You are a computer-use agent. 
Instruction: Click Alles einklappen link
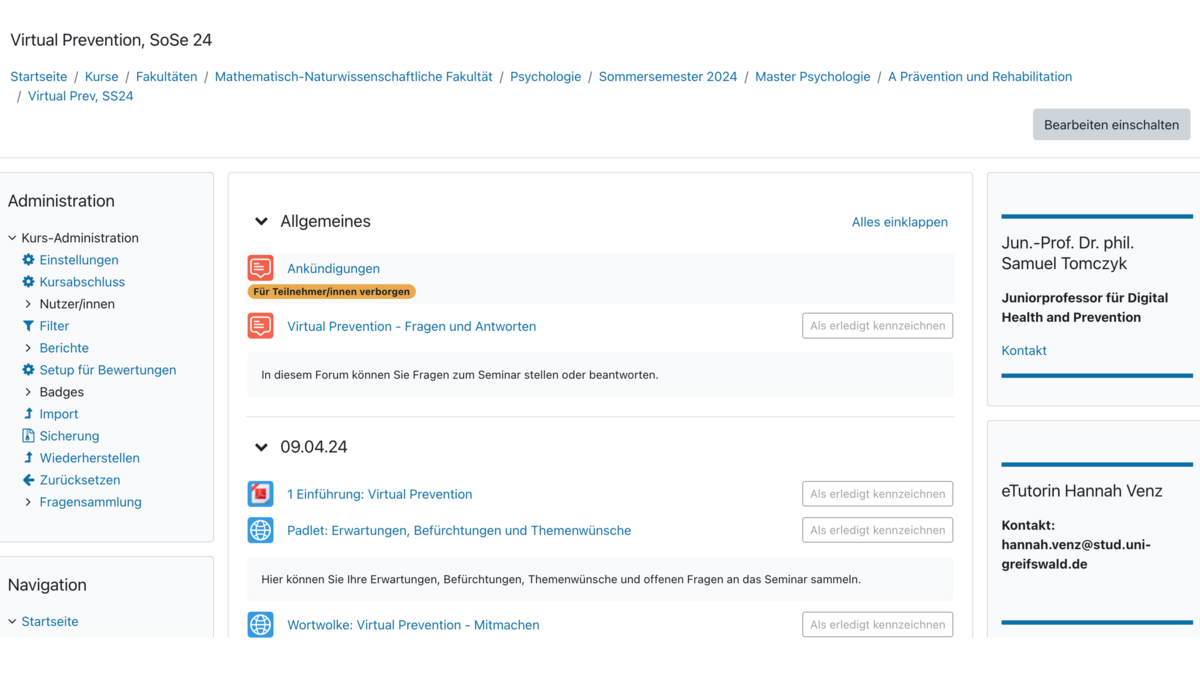click(899, 222)
